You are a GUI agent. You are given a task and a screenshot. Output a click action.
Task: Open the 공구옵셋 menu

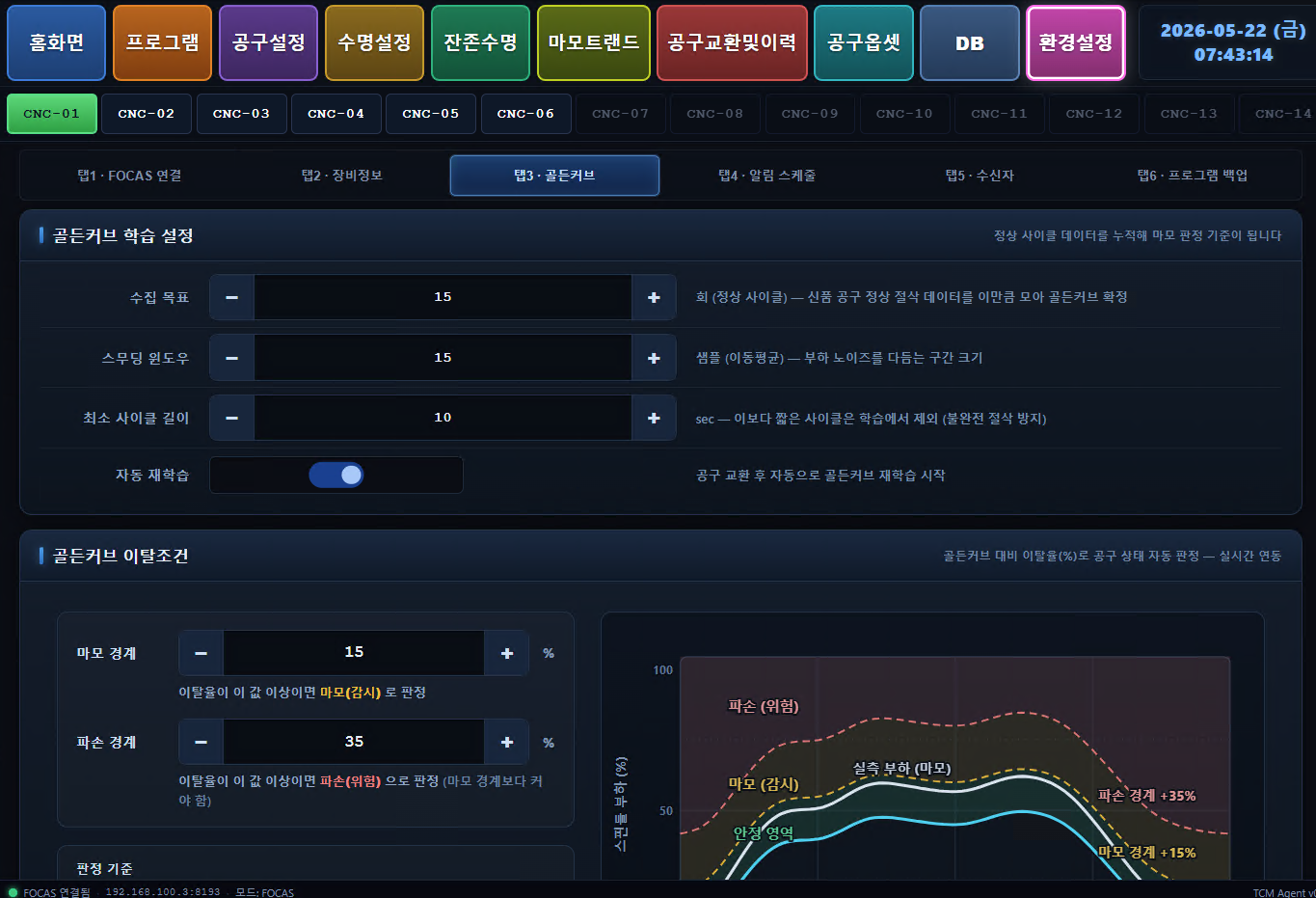(x=864, y=42)
